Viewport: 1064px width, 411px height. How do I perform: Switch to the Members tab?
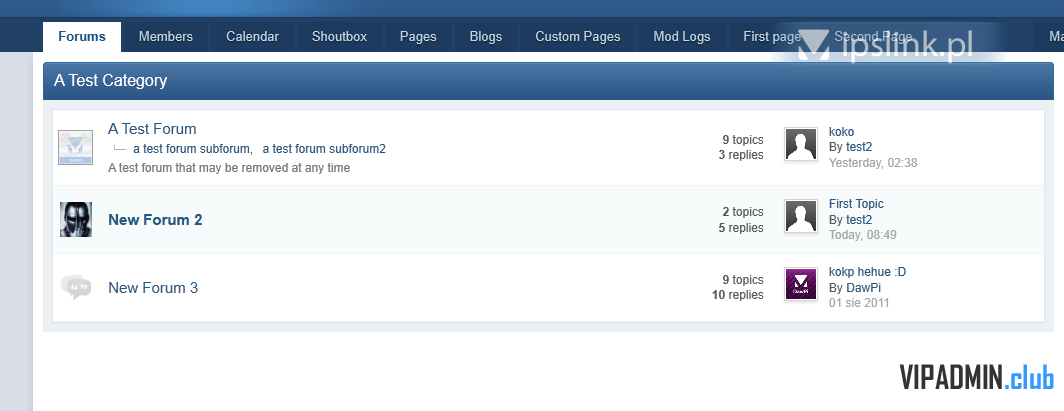click(166, 37)
